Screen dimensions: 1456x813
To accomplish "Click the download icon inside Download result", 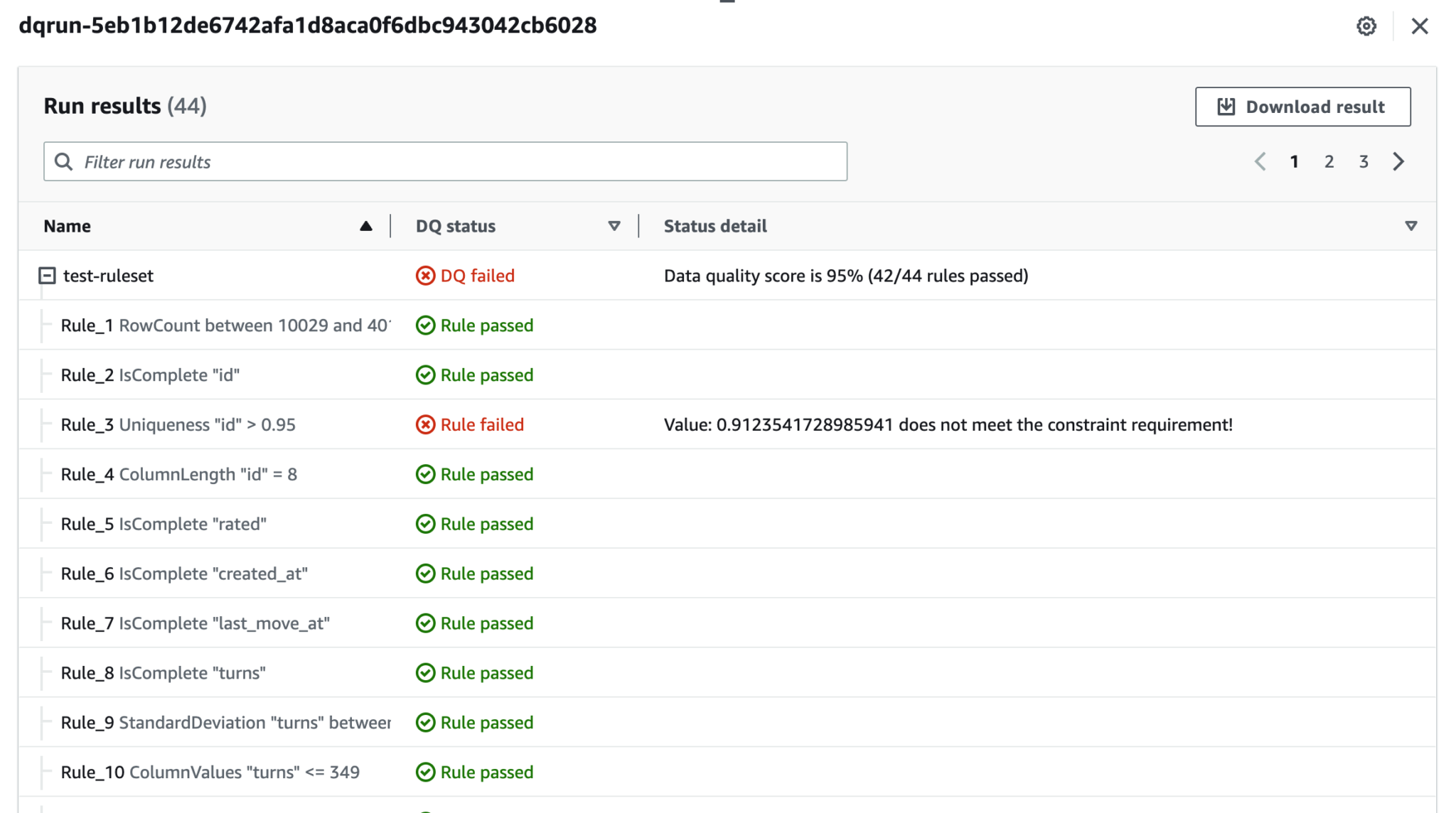I will [x=1226, y=106].
